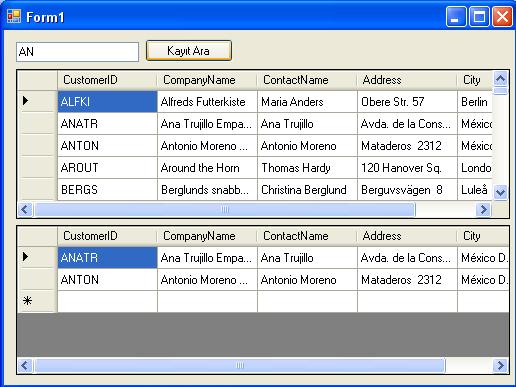Screen dimensions: 516x387
Task: Click the Kayıt Ara search button
Action: pyautogui.click(x=189, y=51)
